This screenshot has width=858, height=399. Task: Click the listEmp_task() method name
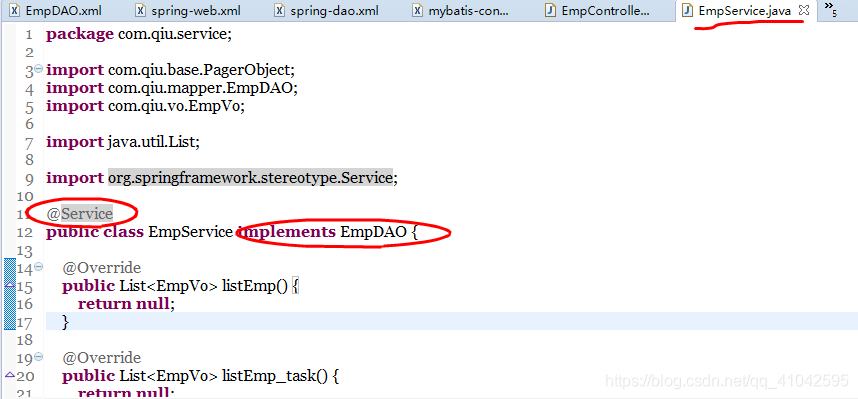point(274,376)
